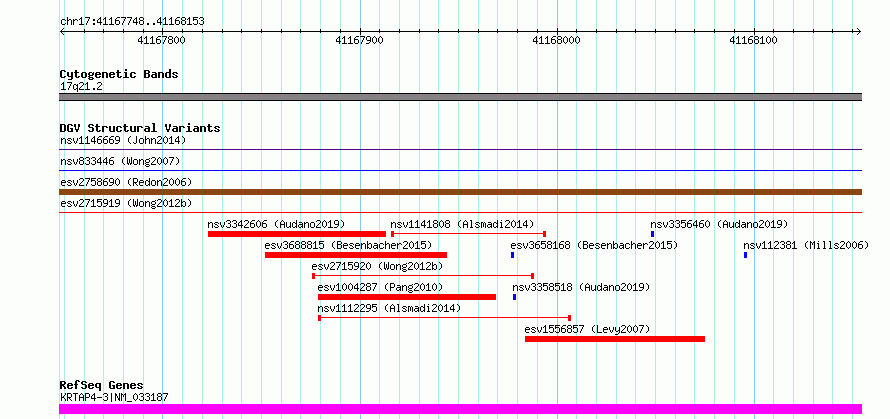Click the nsv1146669 (John2014) purple line
The image size is (890, 419).
[461, 150]
